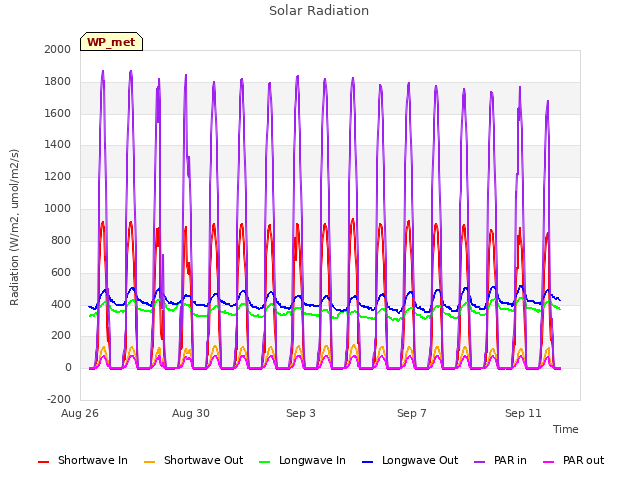Screen dimensions: 640x480
Task: Toggle the Longwave In legend entry
Action: [x=302, y=461]
